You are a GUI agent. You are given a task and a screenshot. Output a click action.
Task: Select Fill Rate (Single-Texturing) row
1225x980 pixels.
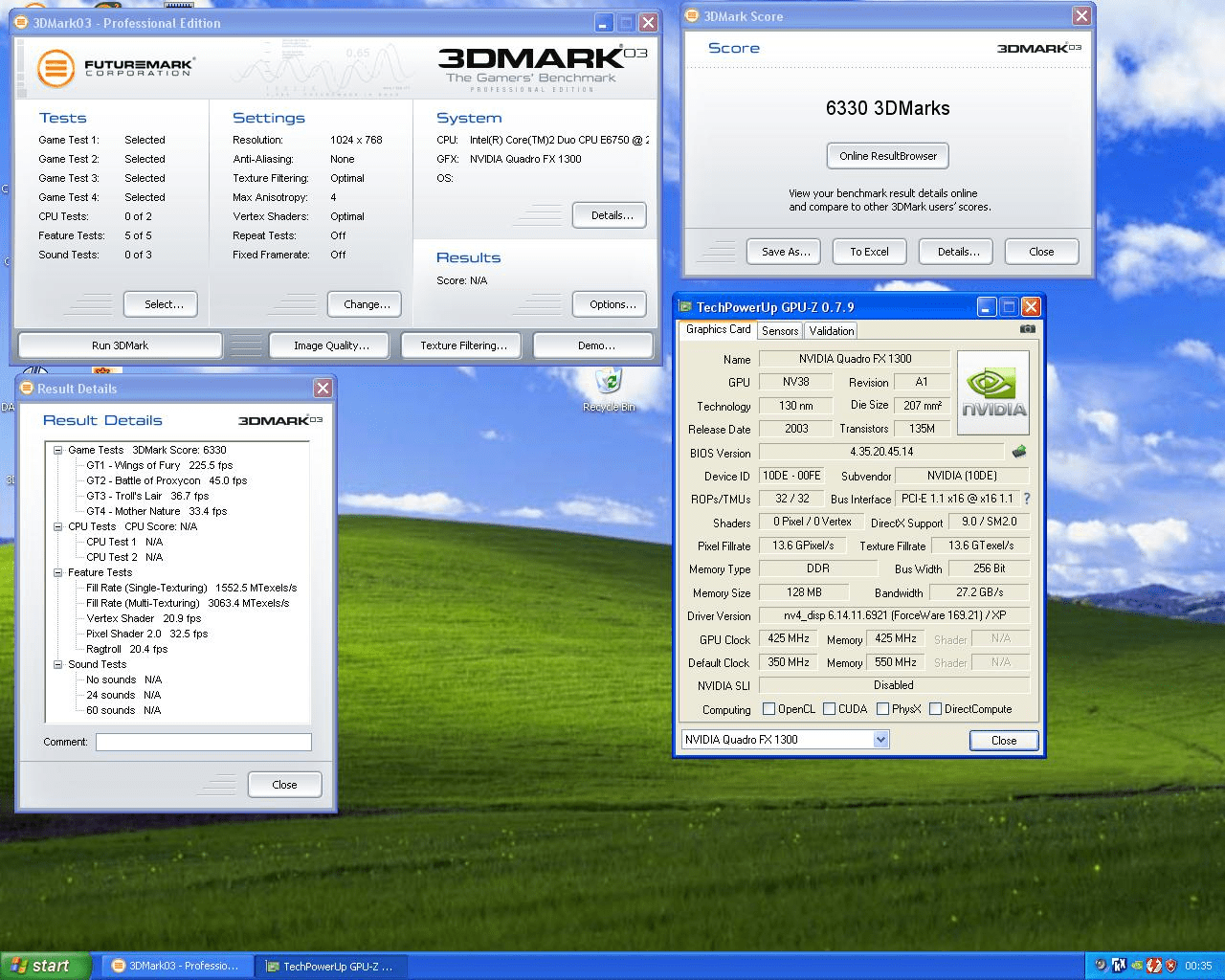[191, 588]
